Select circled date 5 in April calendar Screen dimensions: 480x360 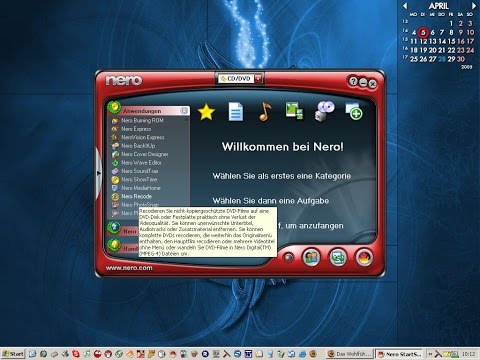click(x=423, y=32)
